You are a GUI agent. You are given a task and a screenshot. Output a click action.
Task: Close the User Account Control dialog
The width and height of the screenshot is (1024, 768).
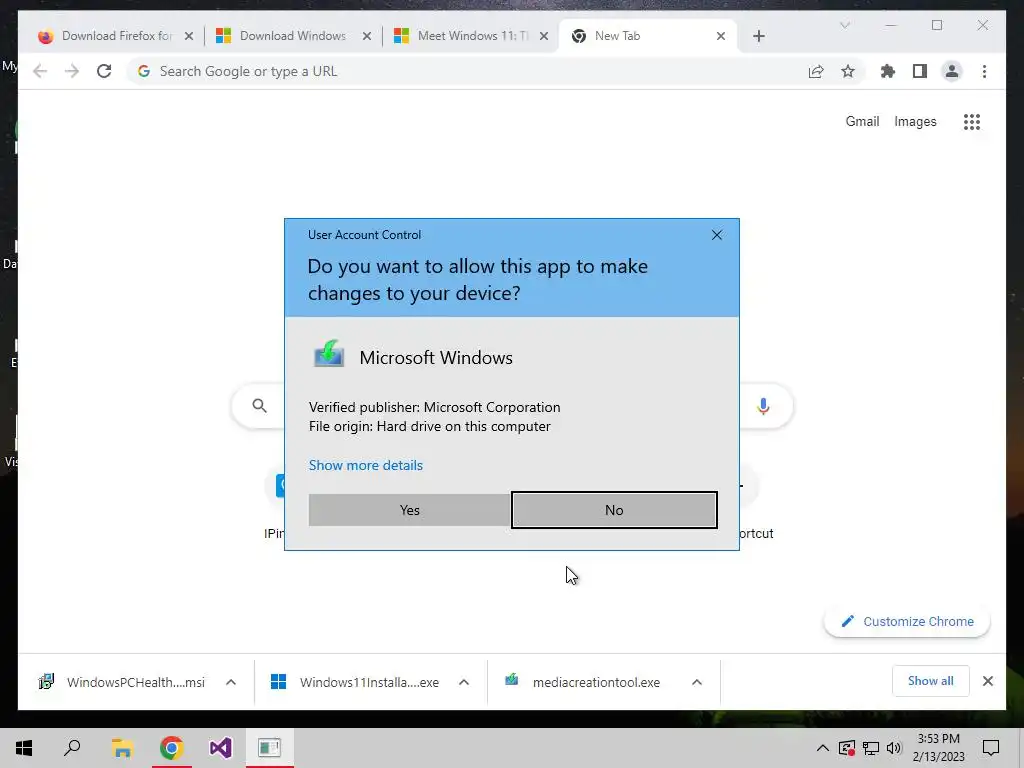pyautogui.click(x=716, y=235)
